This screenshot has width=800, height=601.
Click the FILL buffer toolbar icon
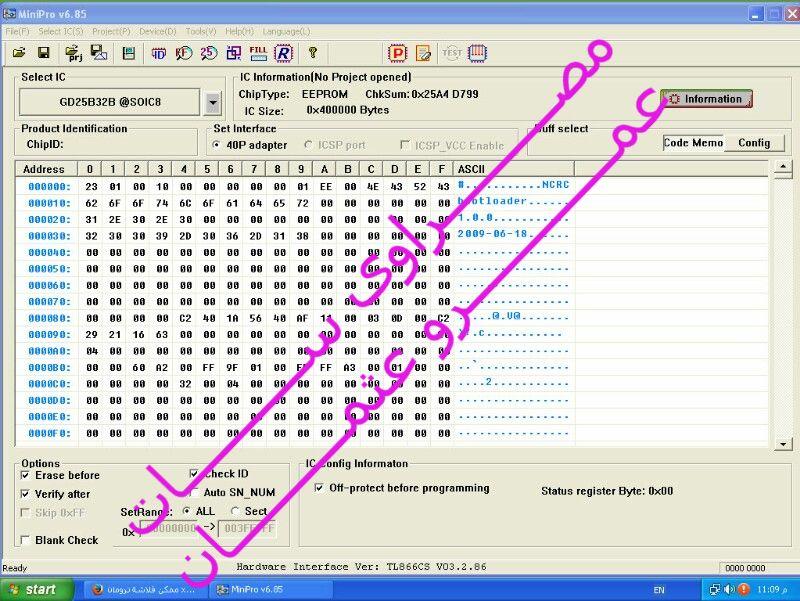[258, 53]
